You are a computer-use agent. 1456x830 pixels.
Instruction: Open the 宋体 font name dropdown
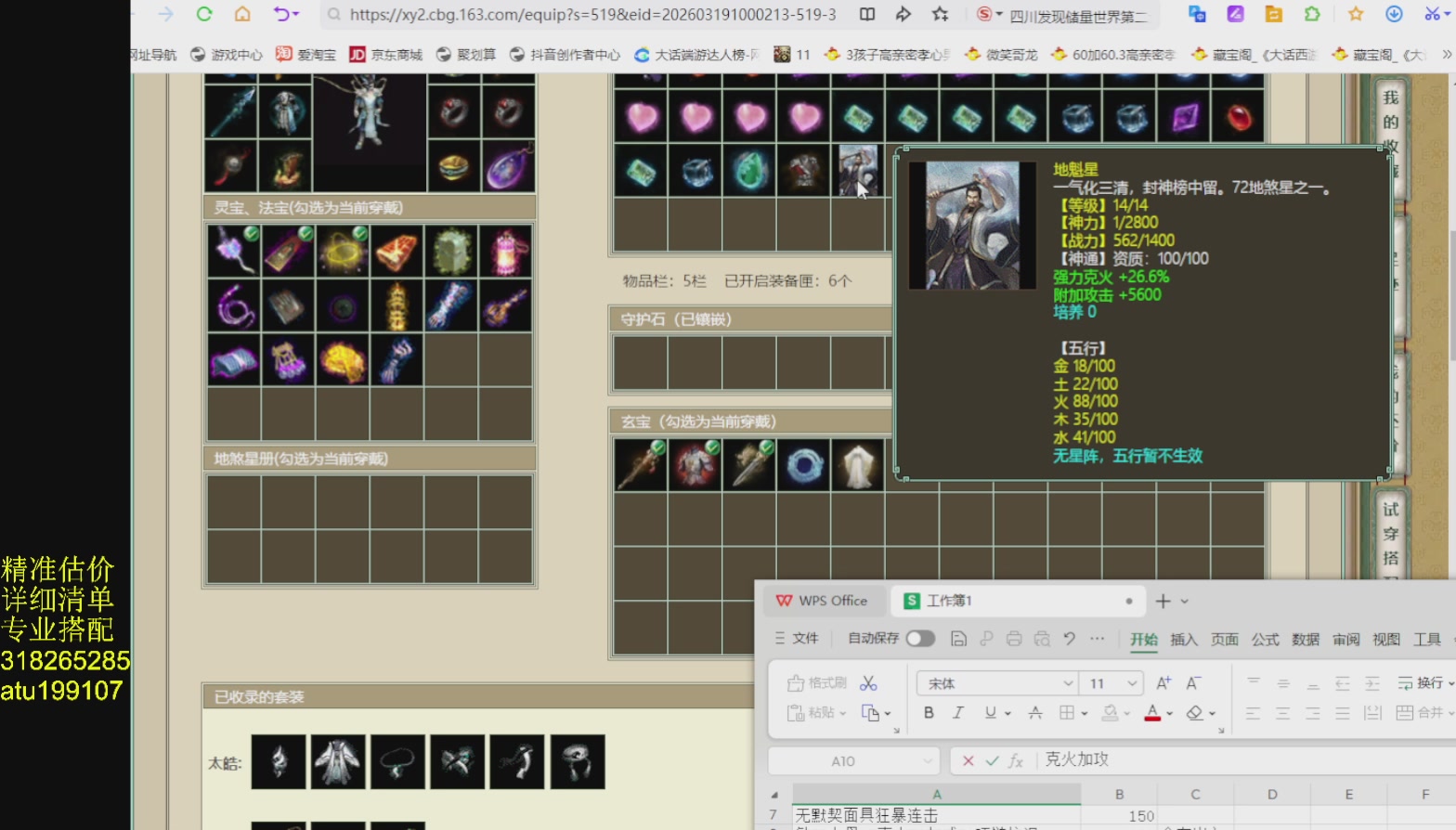(x=1067, y=683)
